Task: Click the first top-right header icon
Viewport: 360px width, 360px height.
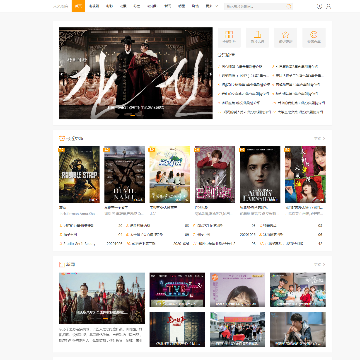Action: pyautogui.click(x=319, y=6)
